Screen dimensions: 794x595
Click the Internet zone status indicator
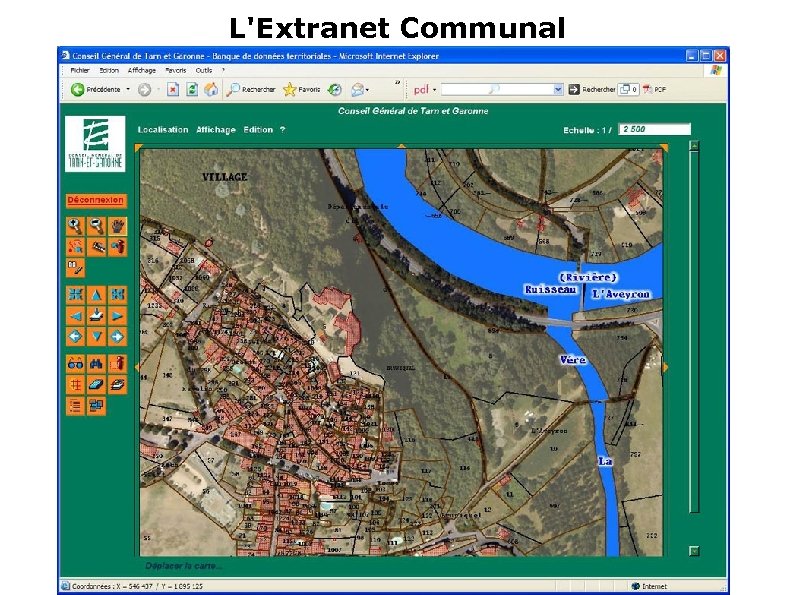pos(649,586)
